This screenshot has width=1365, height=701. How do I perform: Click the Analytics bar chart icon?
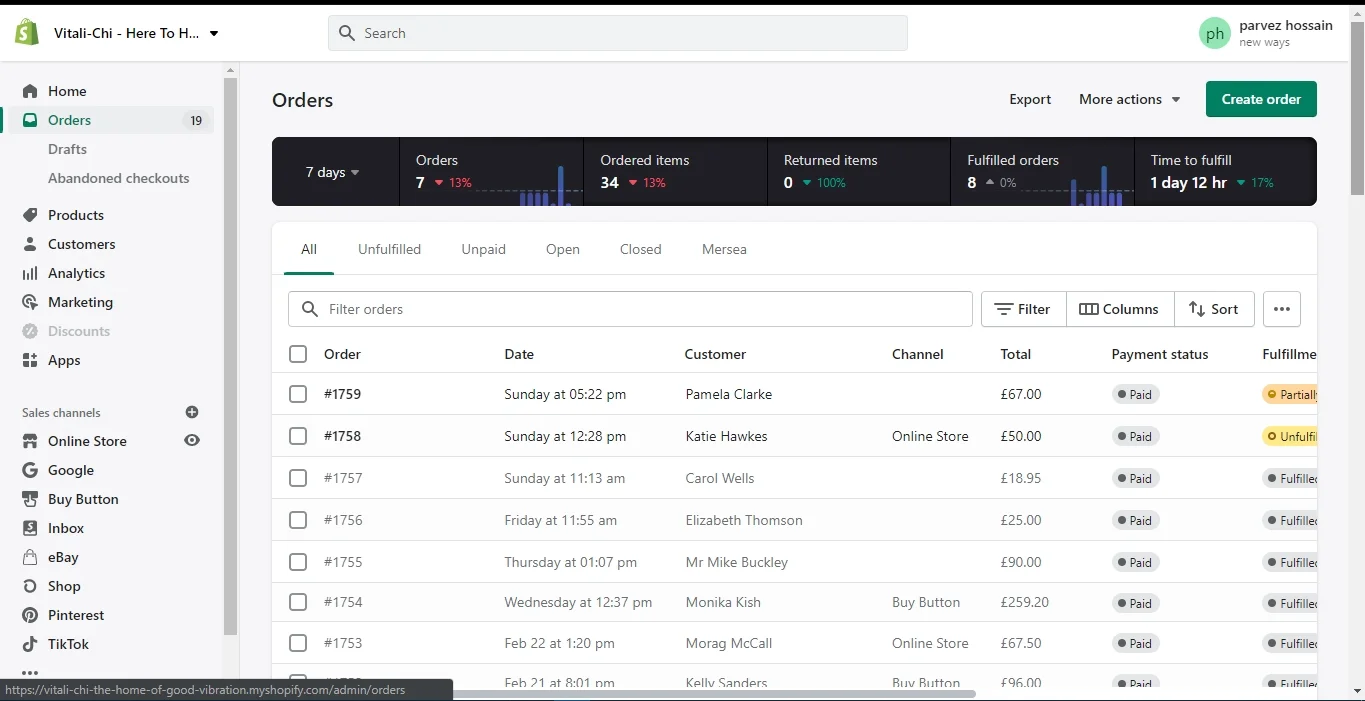pyautogui.click(x=30, y=273)
